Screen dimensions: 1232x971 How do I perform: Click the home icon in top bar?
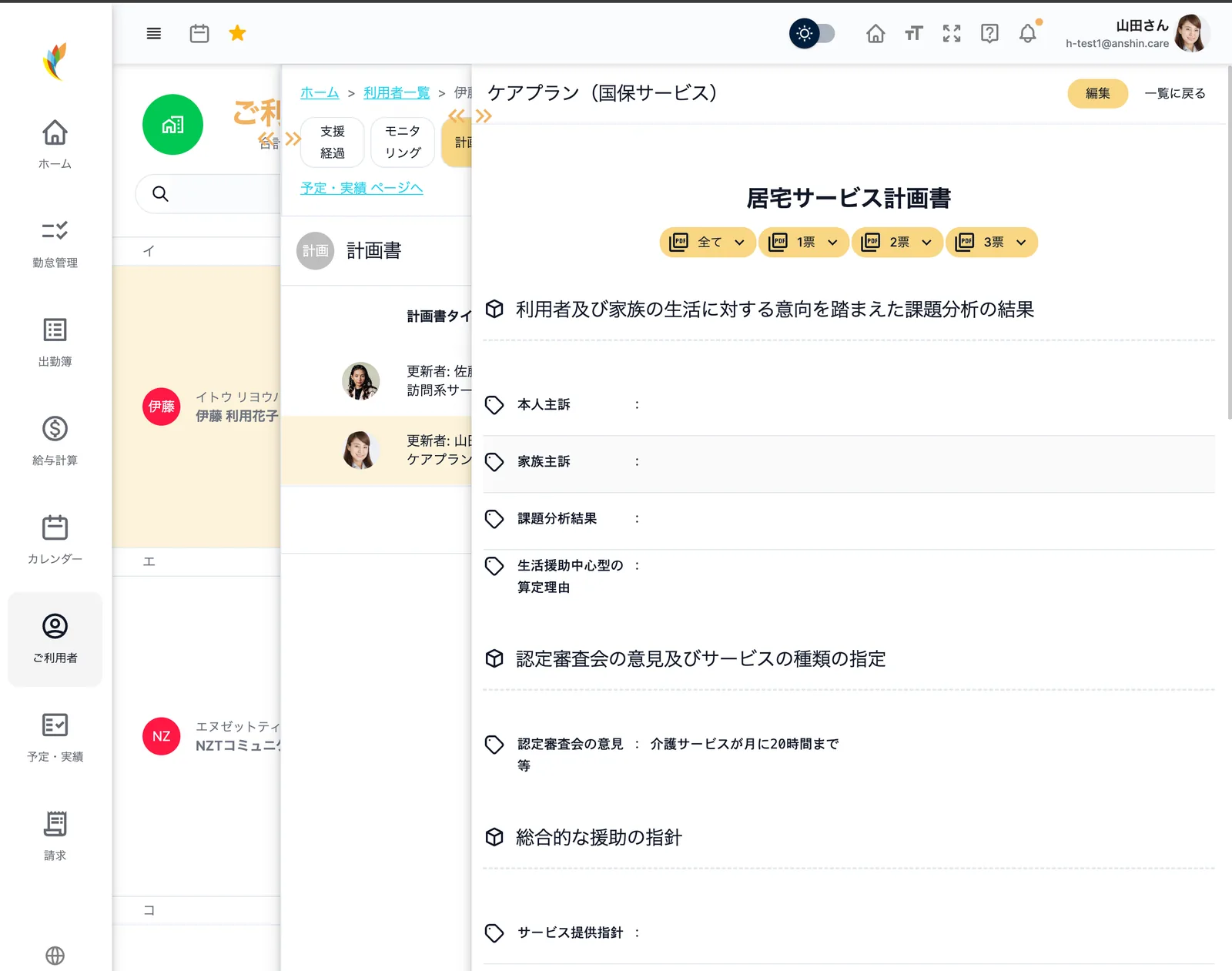point(875,33)
